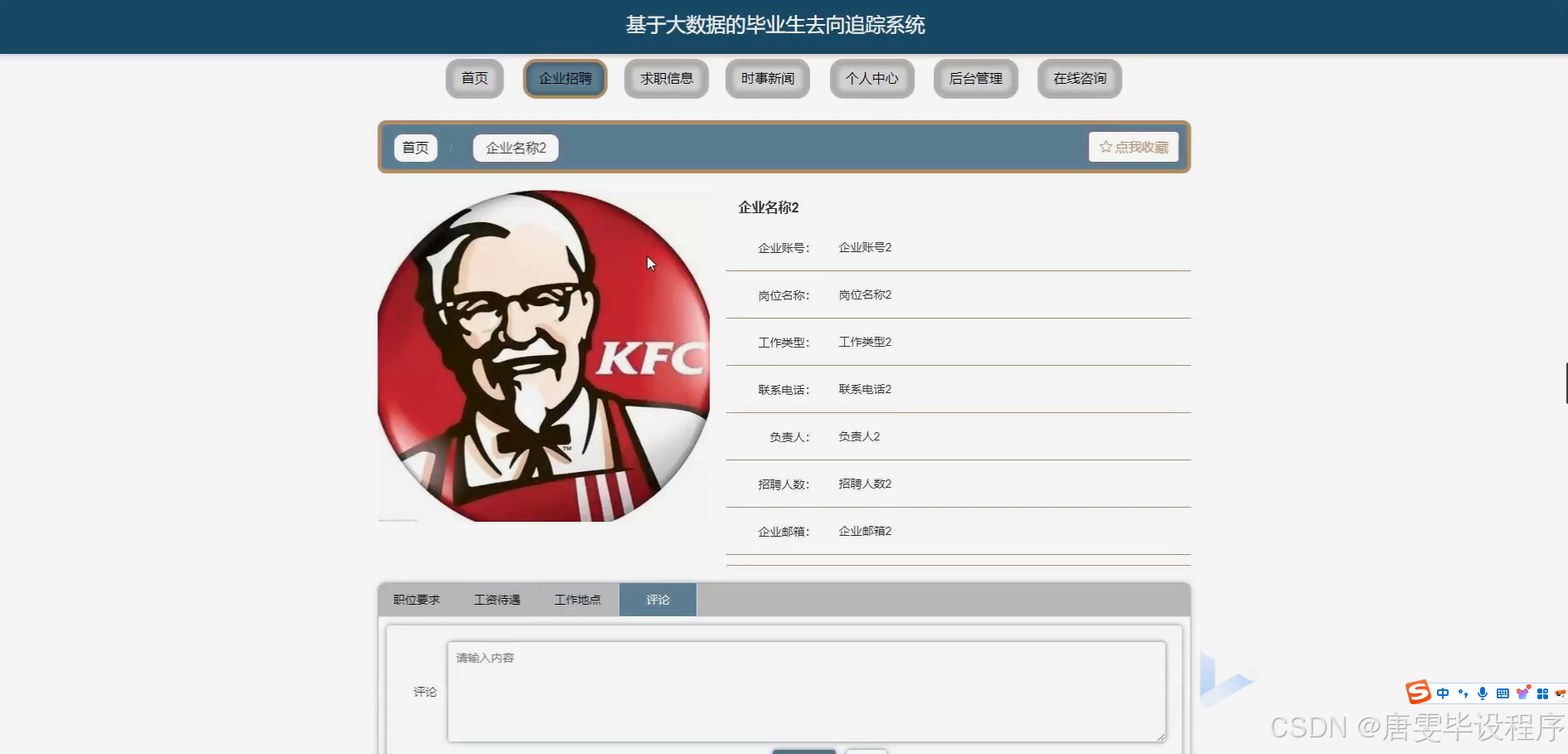
Task: Click the microphone voice input icon
Action: pyautogui.click(x=1483, y=693)
